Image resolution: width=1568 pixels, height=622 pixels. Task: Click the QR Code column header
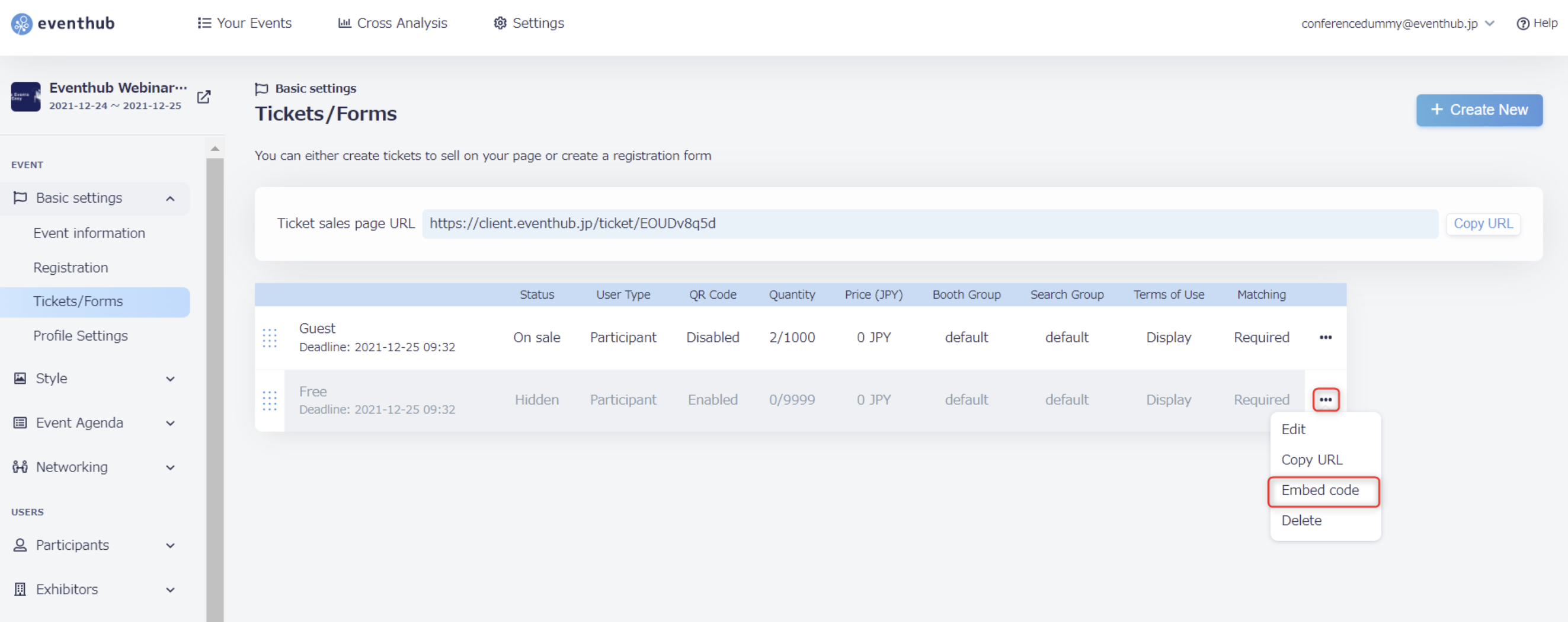pos(712,294)
